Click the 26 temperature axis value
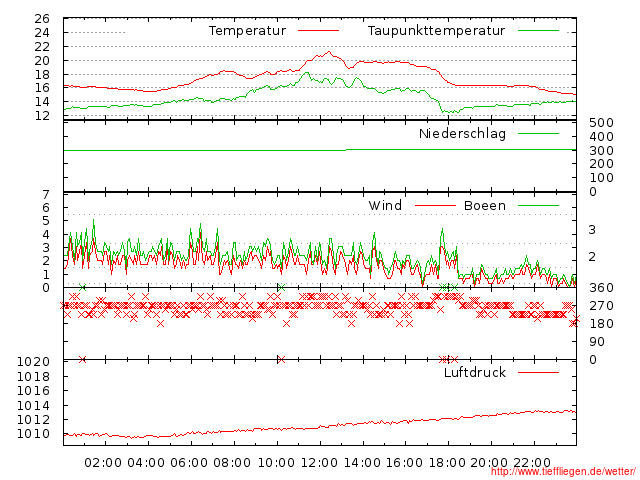640x480 pixels. 42,19
